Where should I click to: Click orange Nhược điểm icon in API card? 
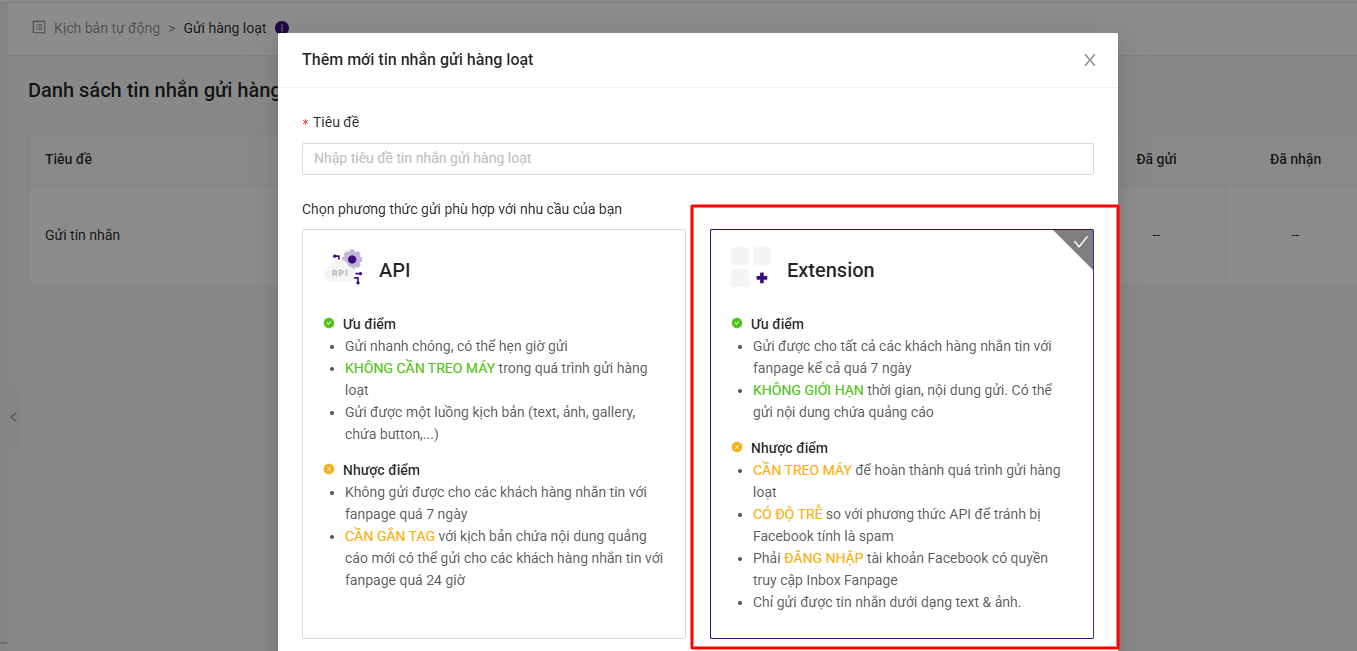click(x=329, y=469)
